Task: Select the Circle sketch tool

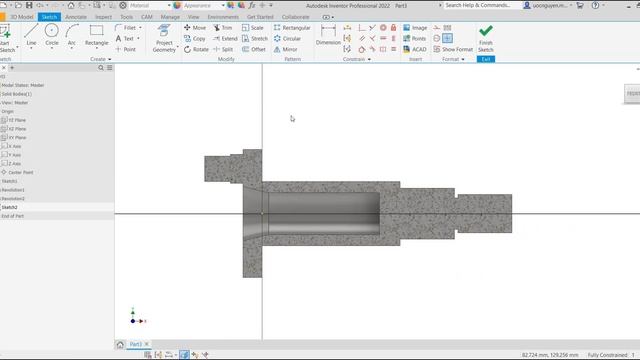Action: coord(51,35)
